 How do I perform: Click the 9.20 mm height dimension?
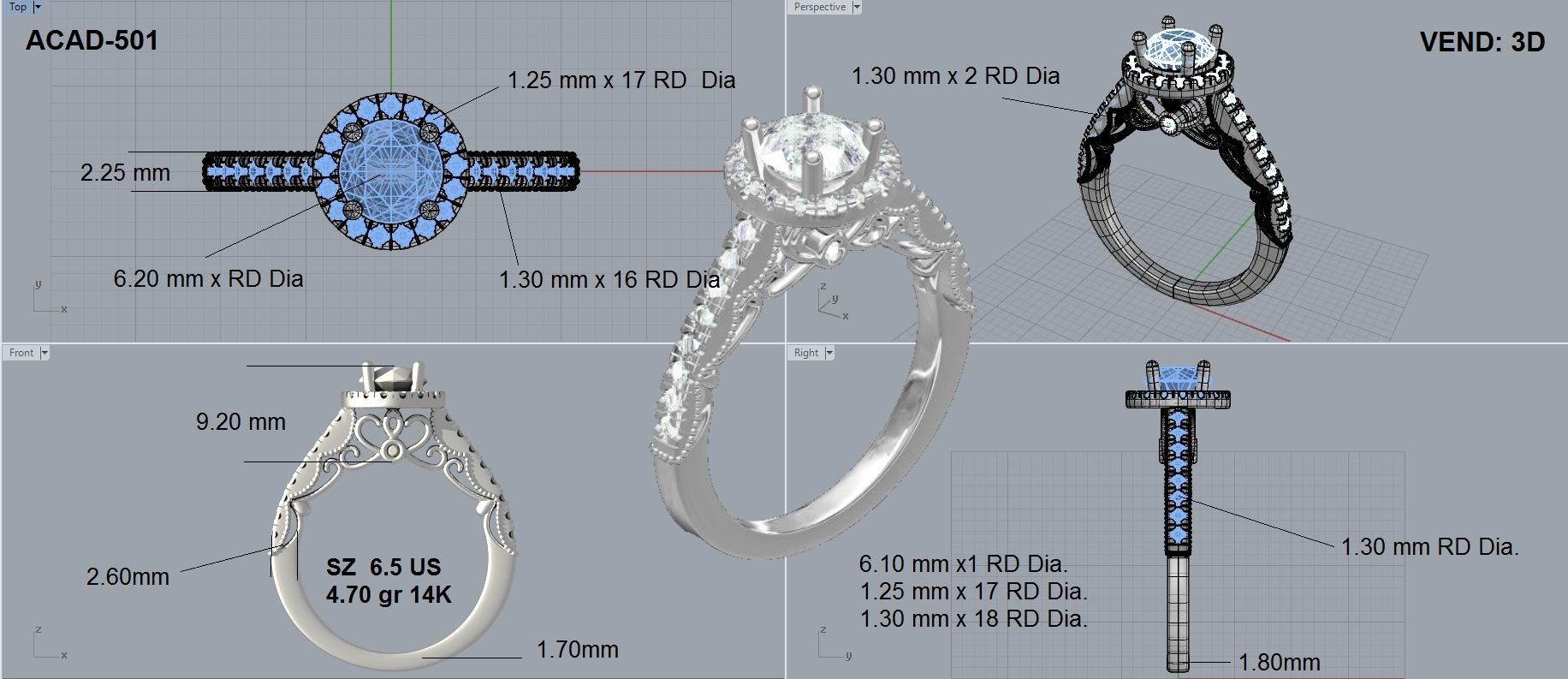click(x=241, y=422)
